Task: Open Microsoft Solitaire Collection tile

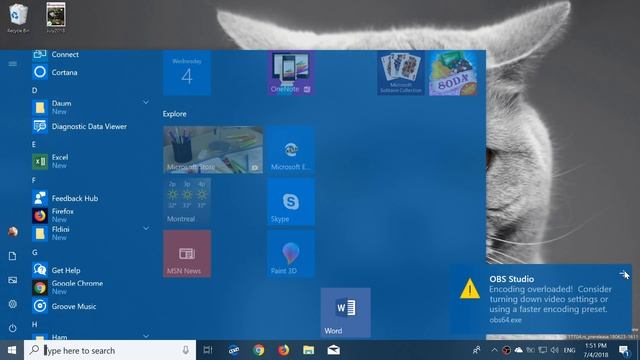Action: tap(400, 73)
